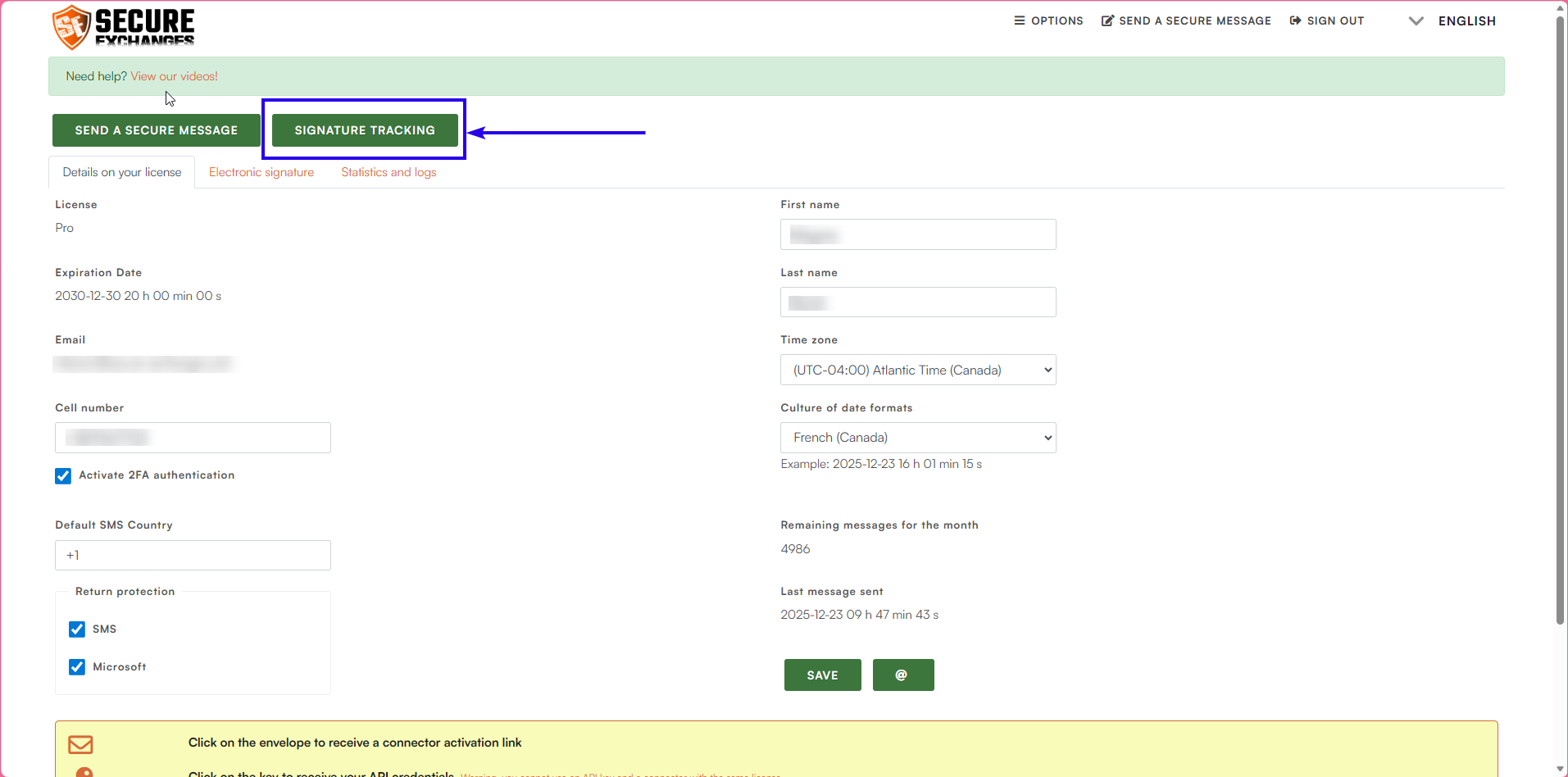
Task: Open the Time zone dropdown
Action: click(x=918, y=370)
